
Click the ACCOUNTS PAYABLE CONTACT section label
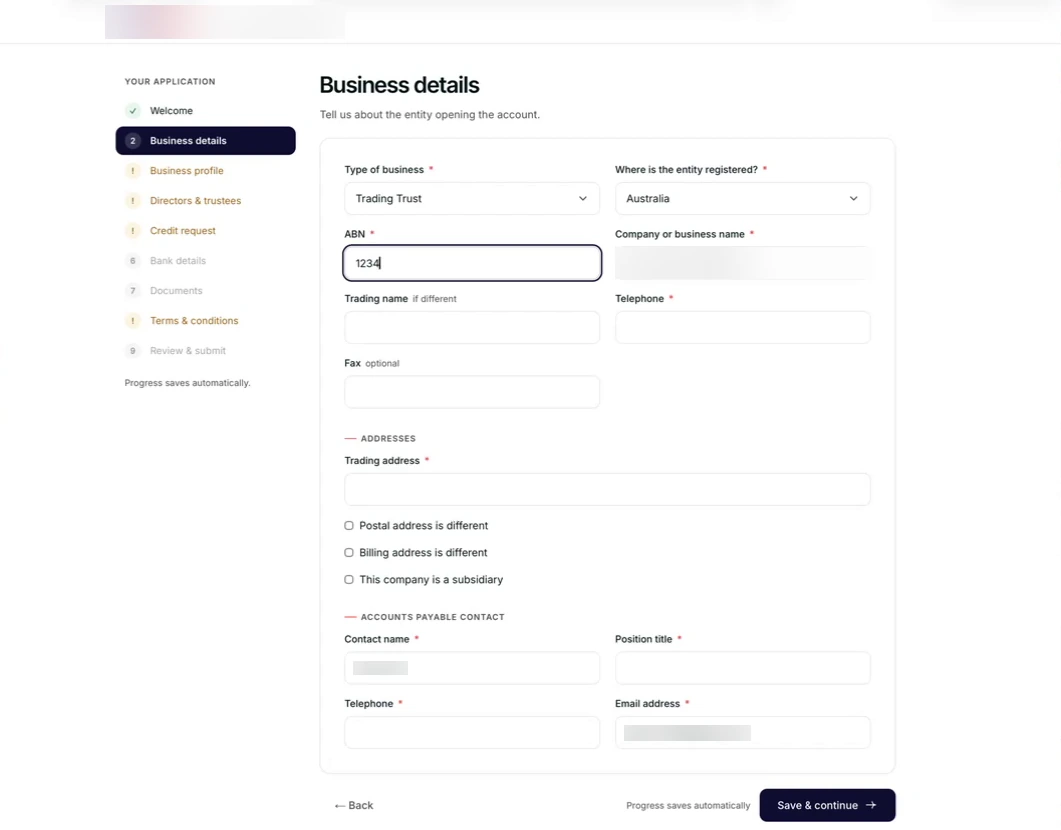432,617
